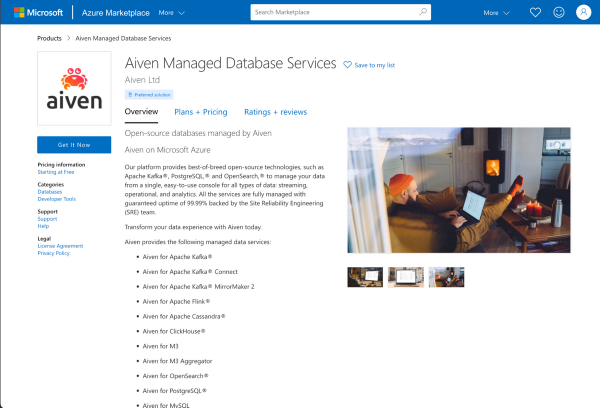Select the third fireplace photo thumbnail
The width and height of the screenshot is (600, 408).
click(x=447, y=277)
